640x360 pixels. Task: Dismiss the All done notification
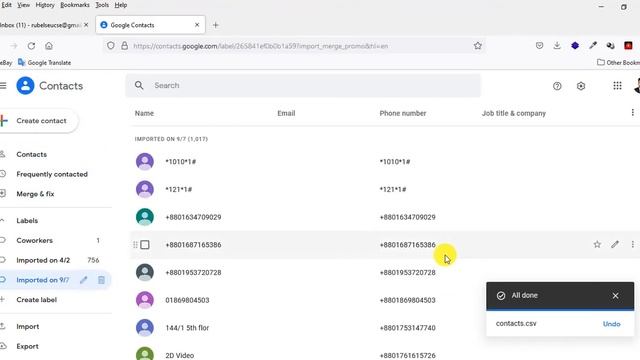click(616, 296)
